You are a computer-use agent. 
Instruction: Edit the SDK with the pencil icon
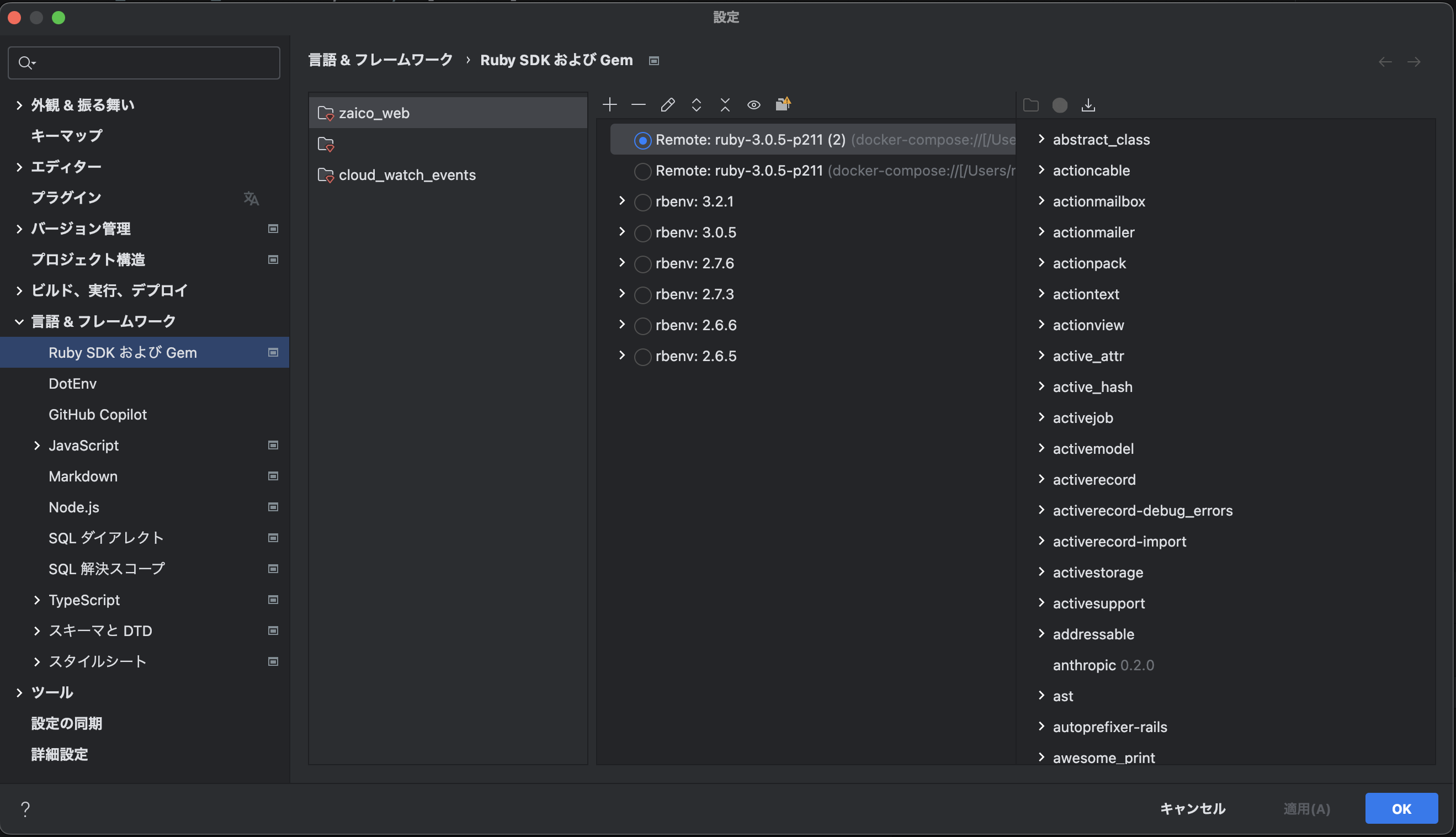tap(667, 105)
